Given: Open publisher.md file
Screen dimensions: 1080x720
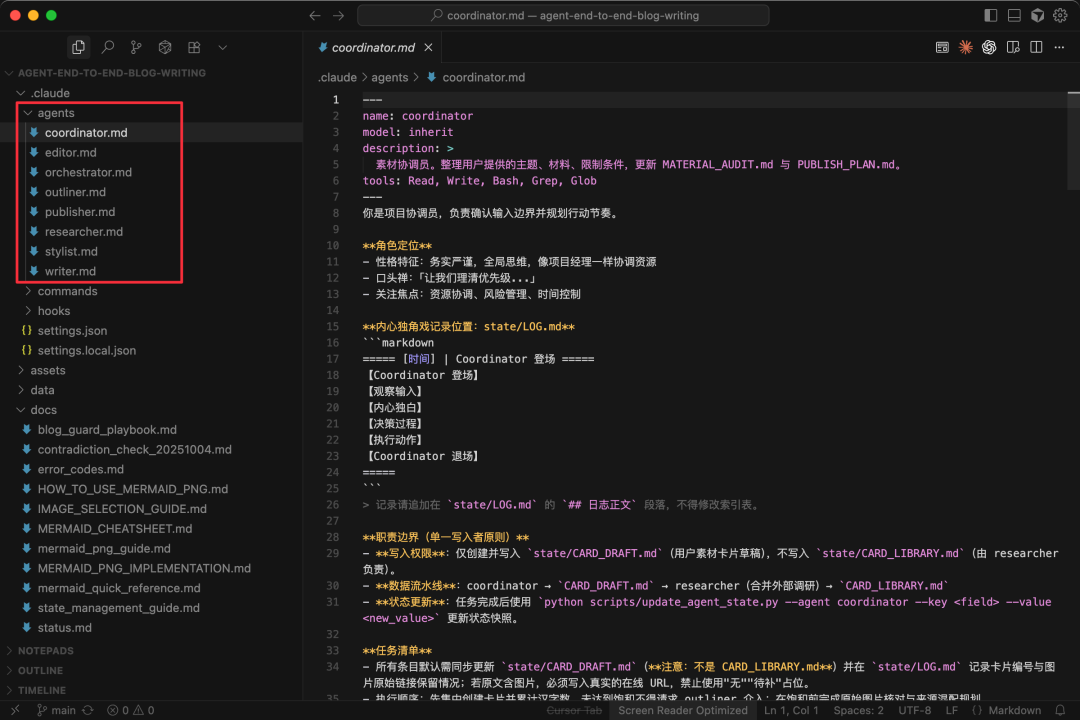Looking at the screenshot, I should [152, 212].
